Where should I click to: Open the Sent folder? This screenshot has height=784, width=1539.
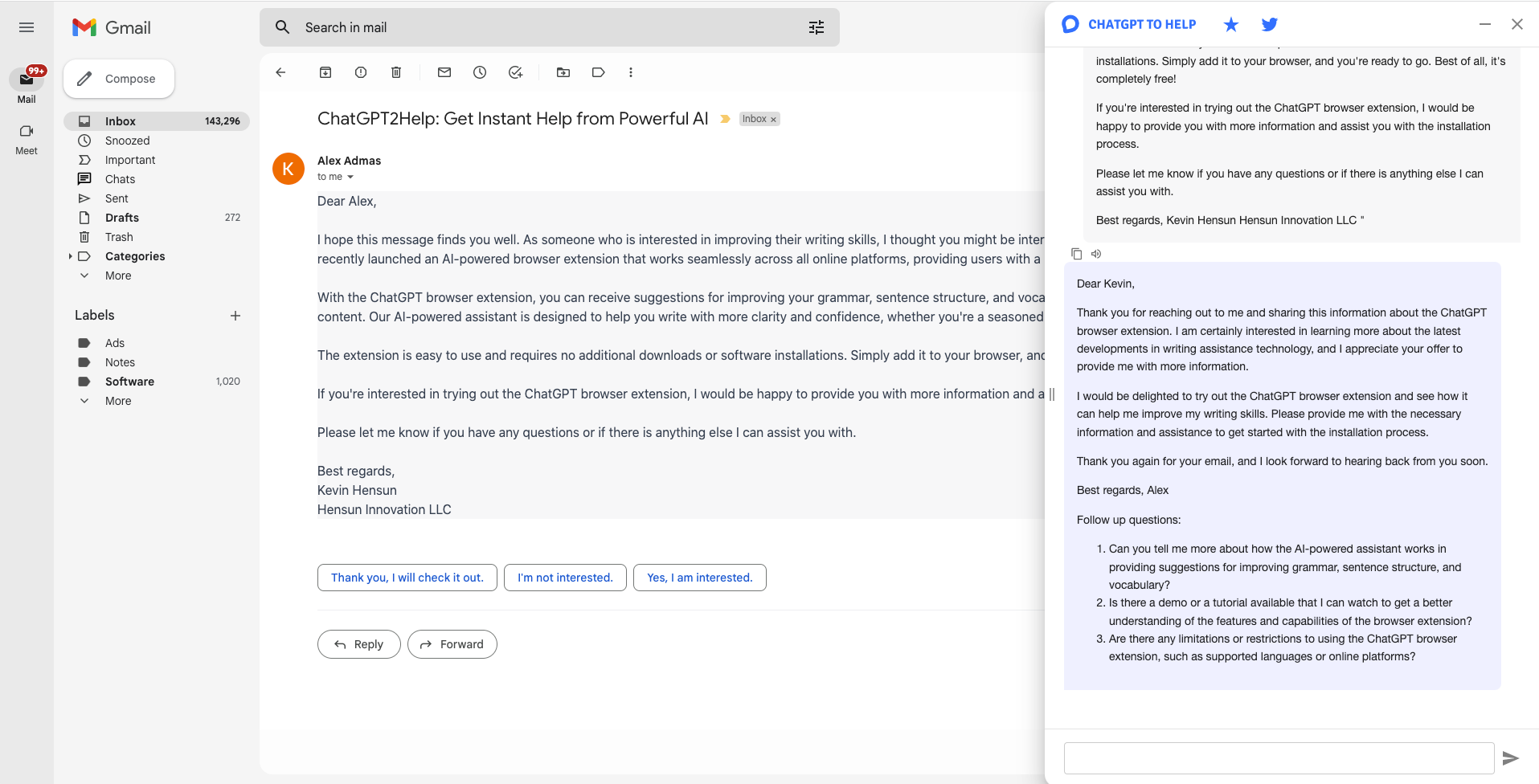click(x=157, y=198)
